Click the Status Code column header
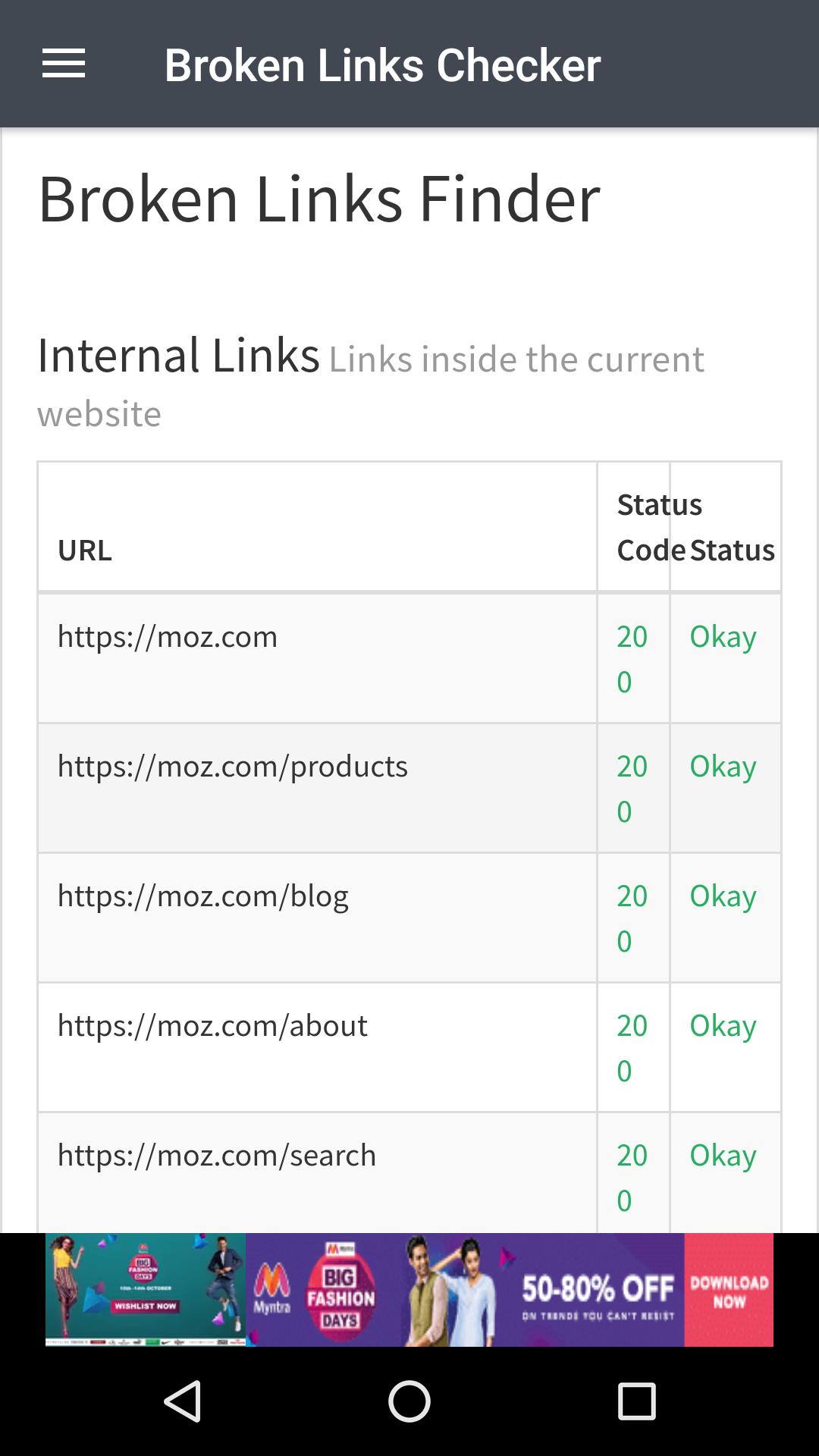 pos(651,527)
